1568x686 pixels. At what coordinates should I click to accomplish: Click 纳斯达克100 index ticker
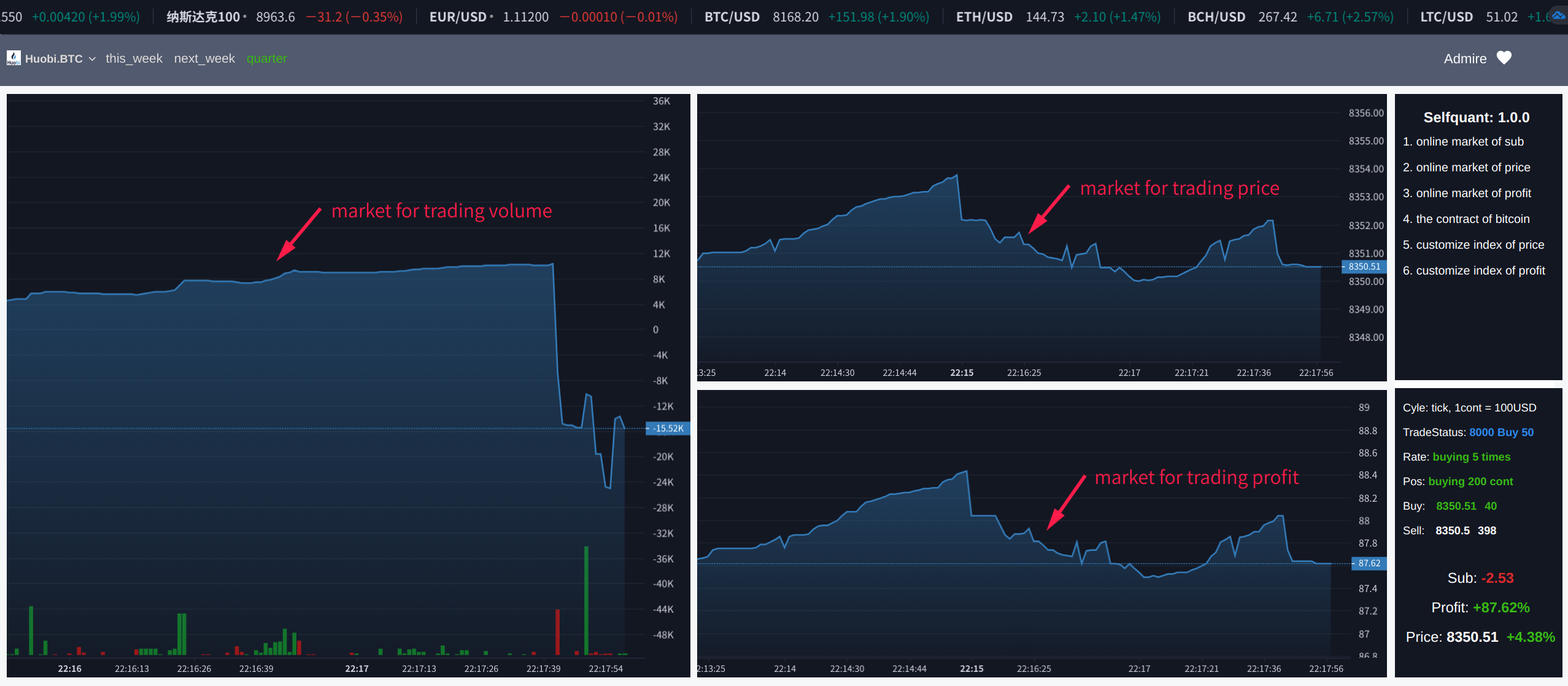point(203,17)
